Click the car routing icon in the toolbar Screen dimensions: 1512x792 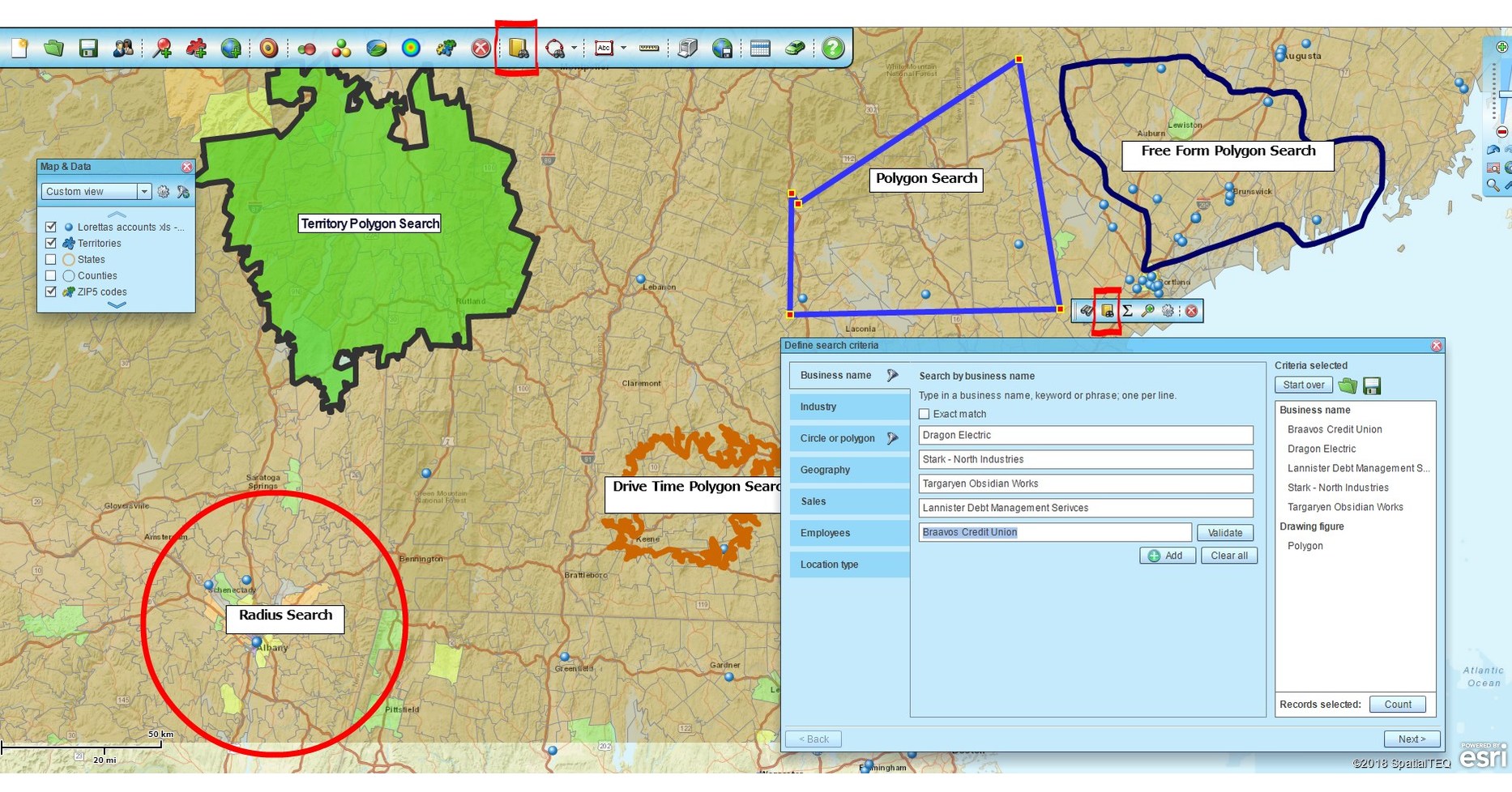(795, 48)
